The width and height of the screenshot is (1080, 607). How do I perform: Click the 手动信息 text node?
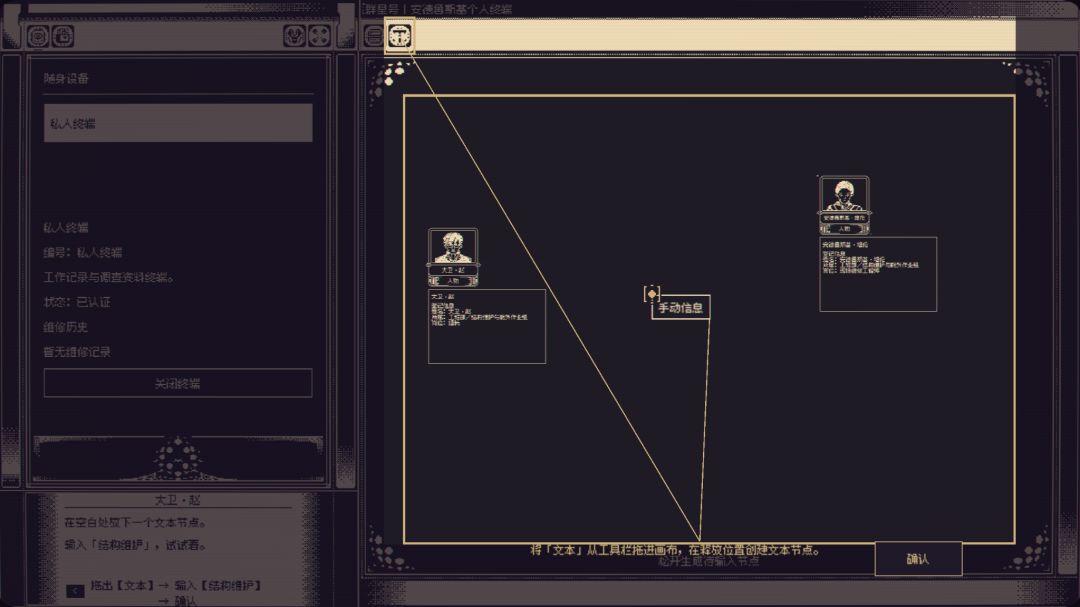(x=681, y=308)
